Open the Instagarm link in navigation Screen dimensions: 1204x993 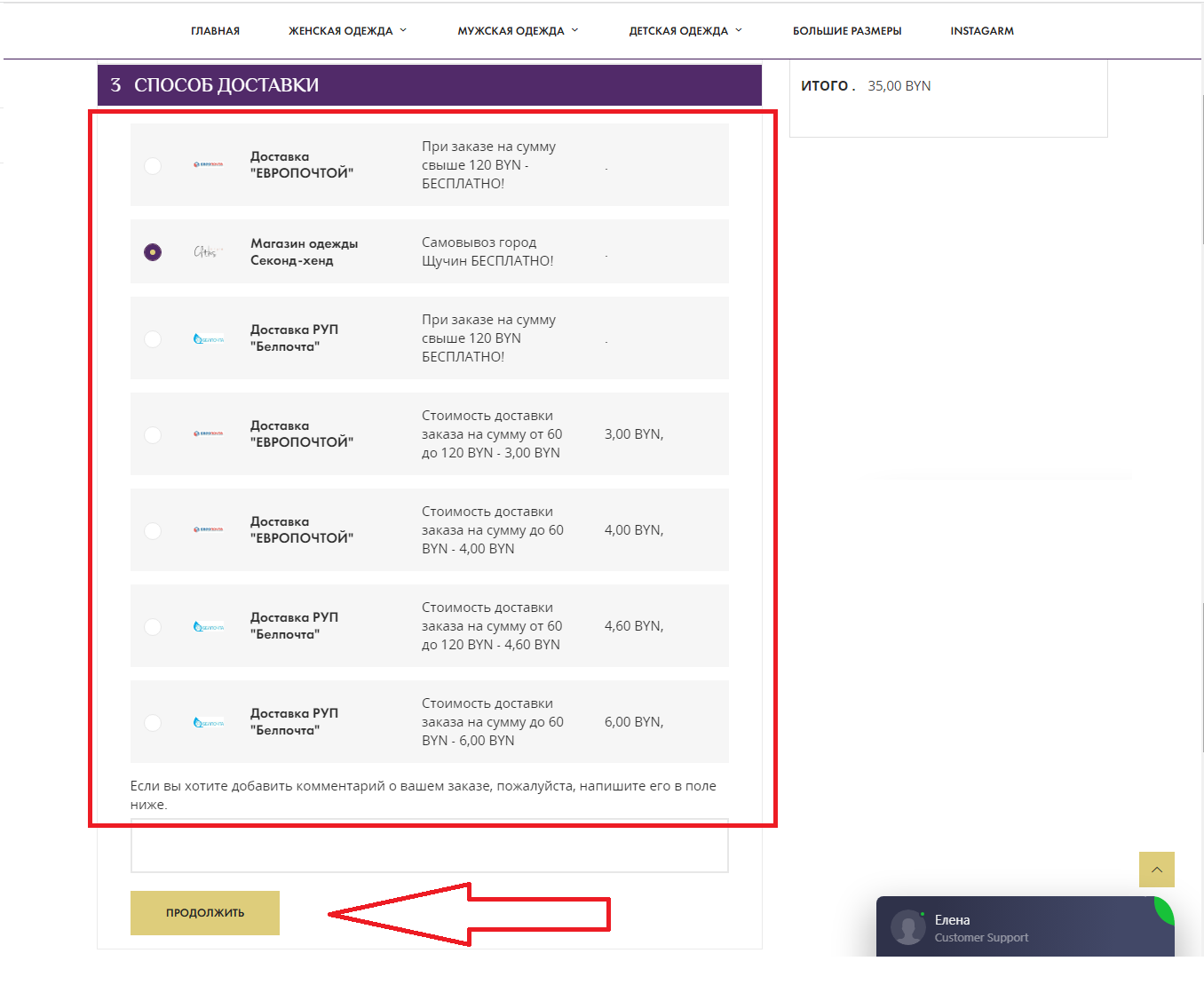[x=981, y=31]
